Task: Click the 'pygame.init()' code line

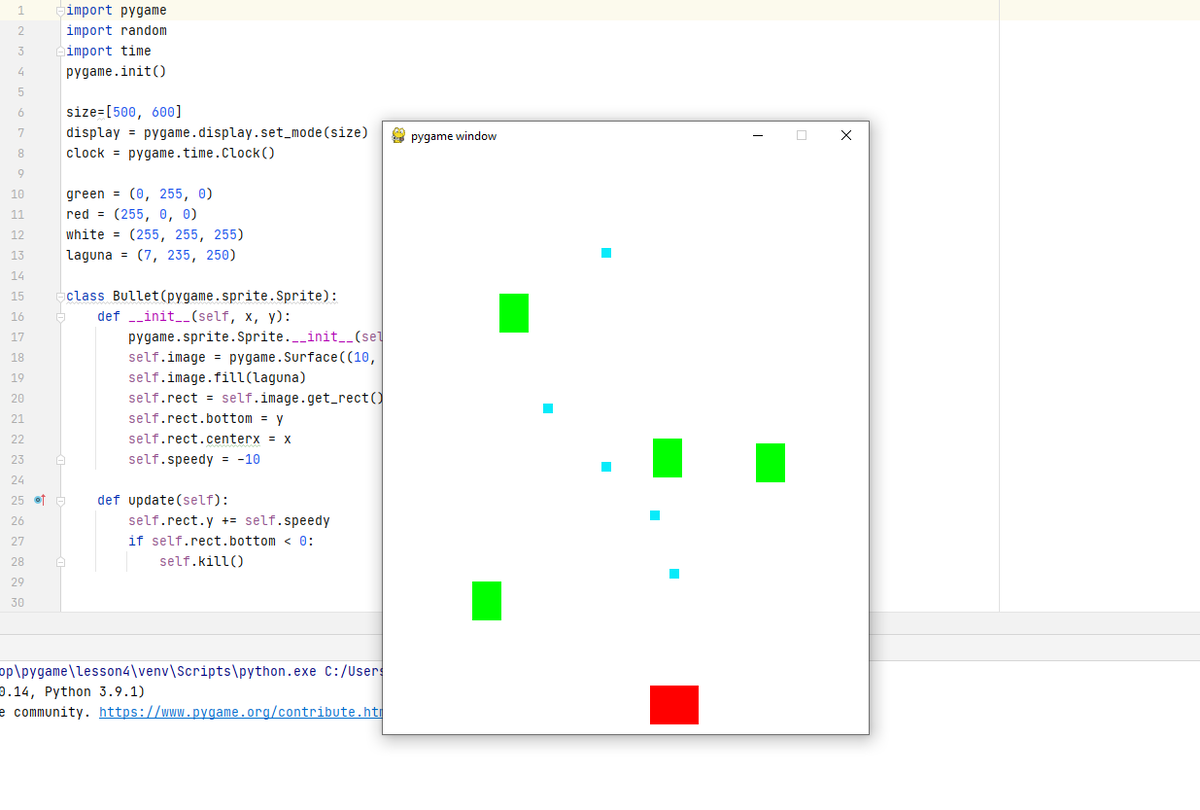Action: pyautogui.click(x=116, y=72)
